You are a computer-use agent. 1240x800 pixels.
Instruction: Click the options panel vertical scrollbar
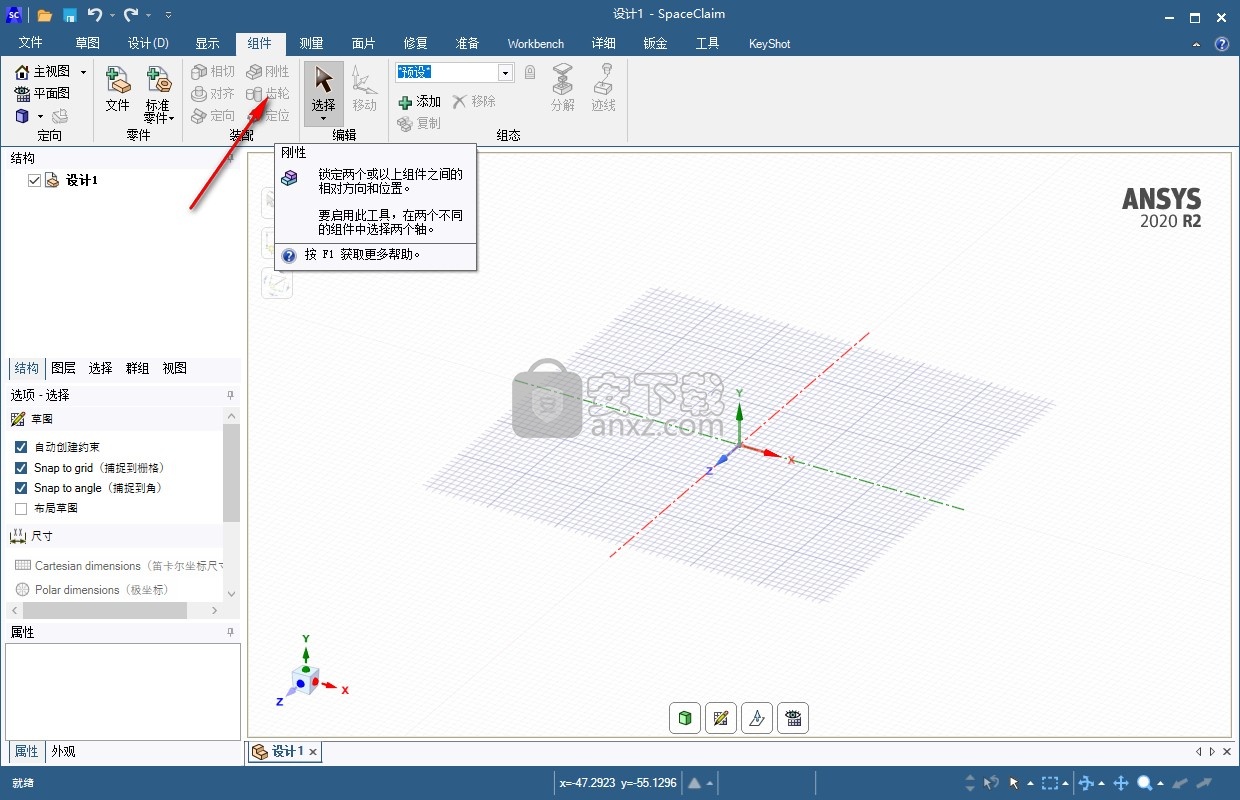pyautogui.click(x=231, y=473)
